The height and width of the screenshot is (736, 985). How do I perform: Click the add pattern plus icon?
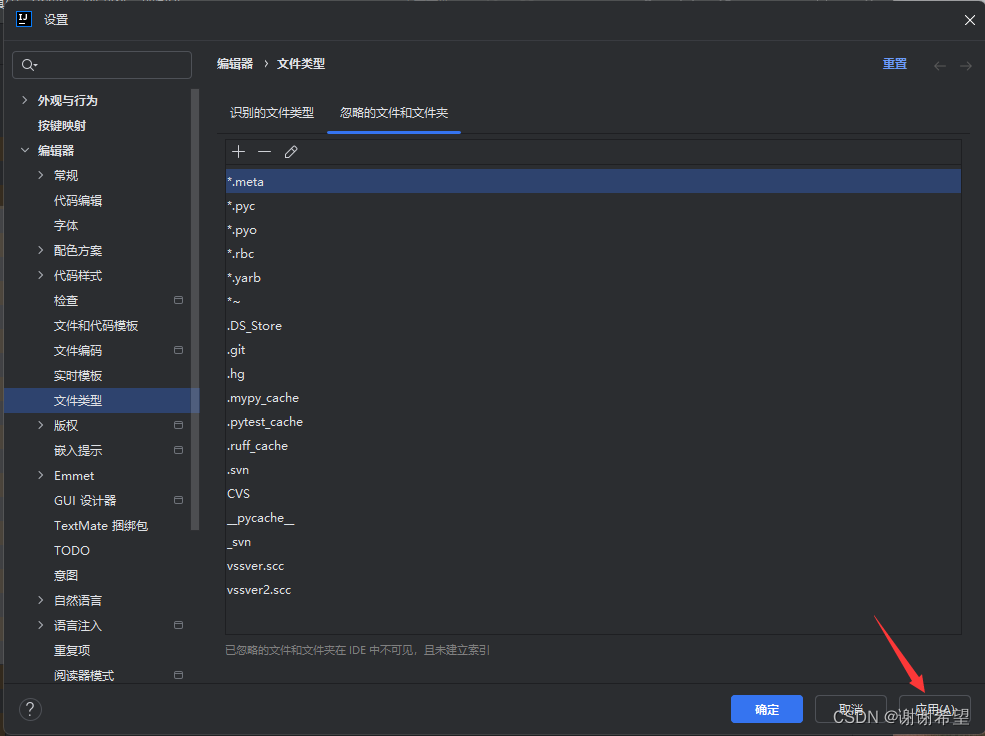pyautogui.click(x=238, y=151)
